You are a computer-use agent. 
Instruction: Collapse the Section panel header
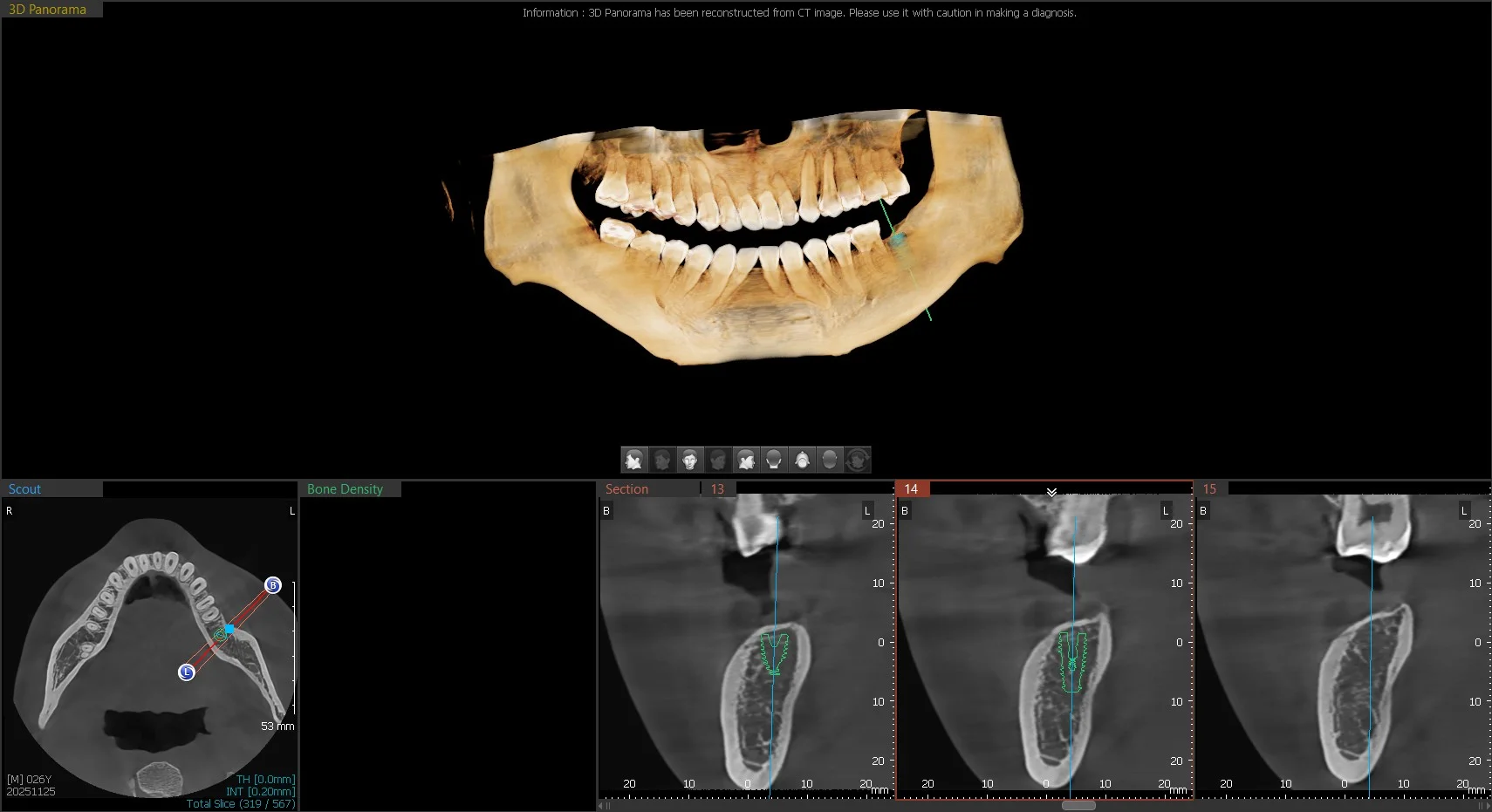627,488
